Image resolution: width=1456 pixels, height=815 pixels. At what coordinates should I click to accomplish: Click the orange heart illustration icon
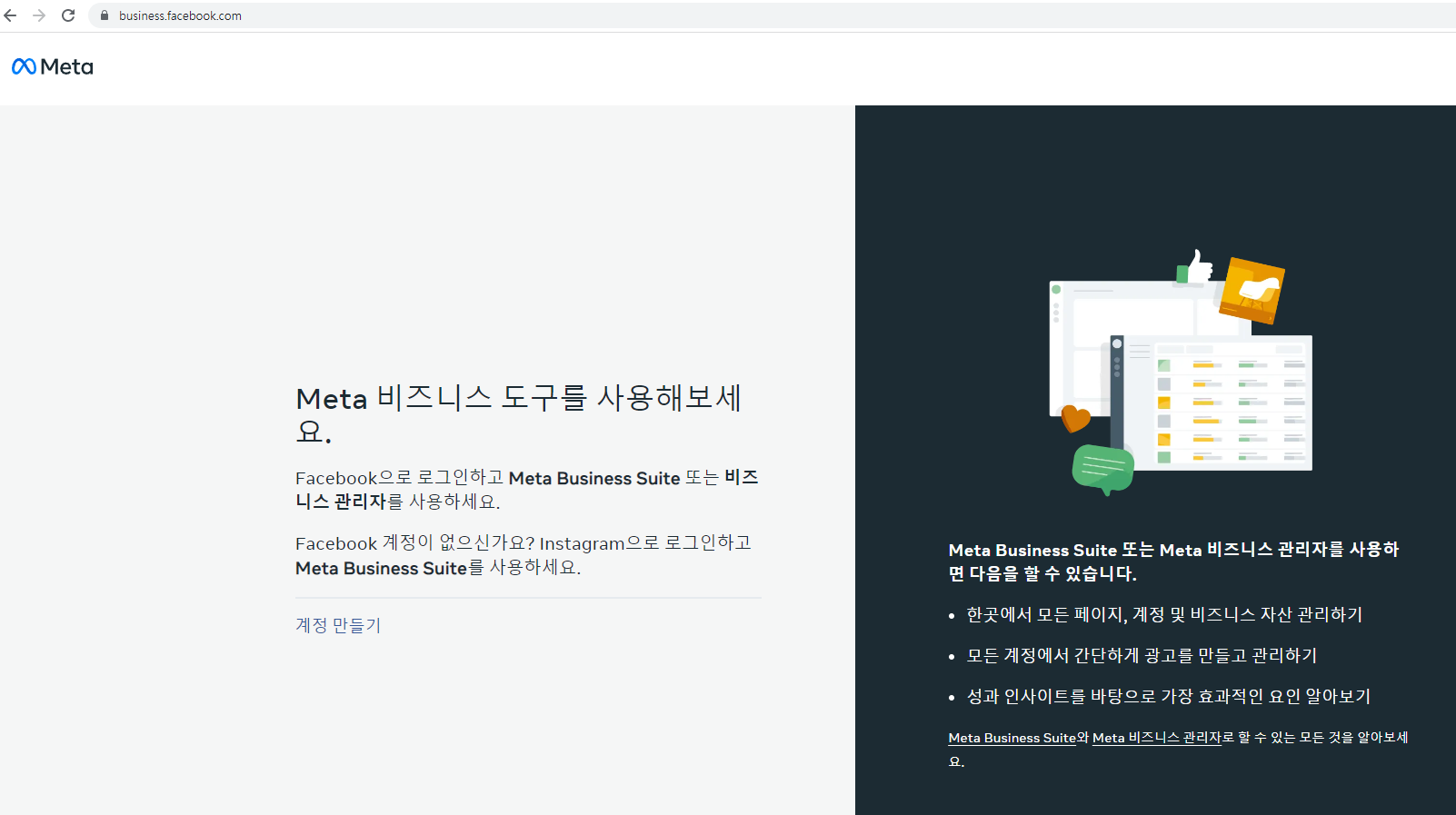tap(1076, 418)
